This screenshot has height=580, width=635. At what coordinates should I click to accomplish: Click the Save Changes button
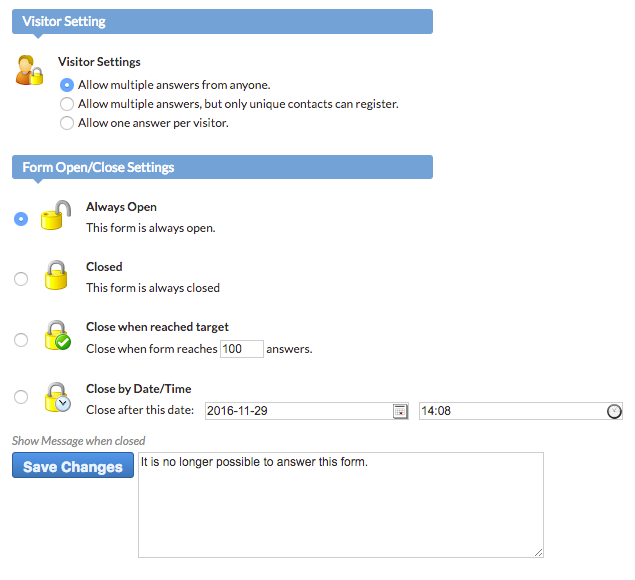tap(73, 465)
